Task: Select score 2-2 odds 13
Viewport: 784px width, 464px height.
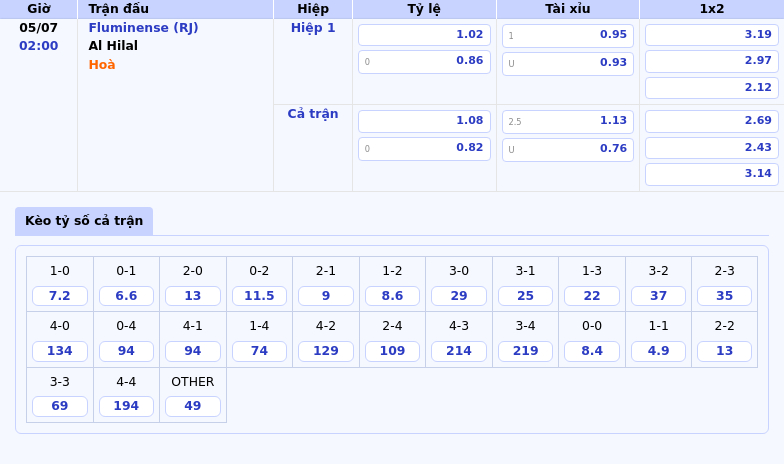Action: coord(724,351)
